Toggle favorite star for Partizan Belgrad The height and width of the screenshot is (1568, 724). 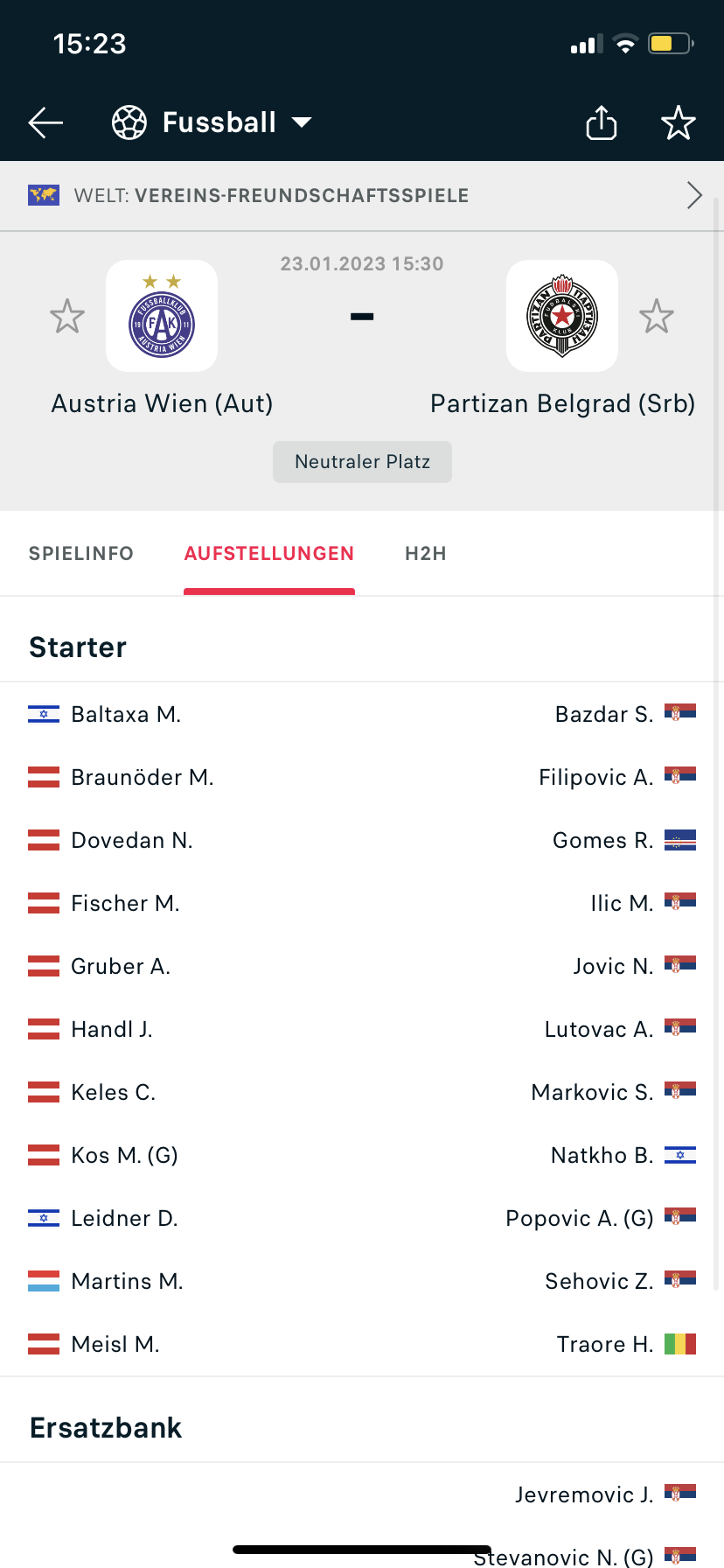pos(657,316)
